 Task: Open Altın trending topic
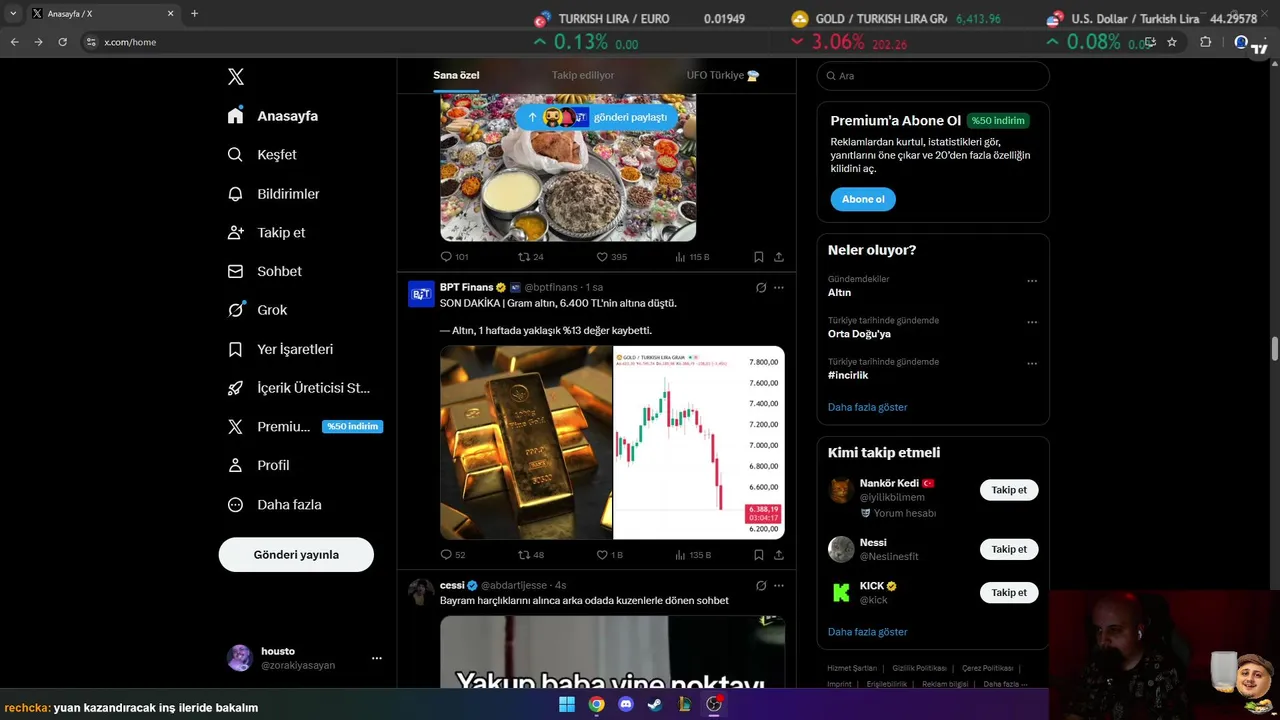click(839, 293)
